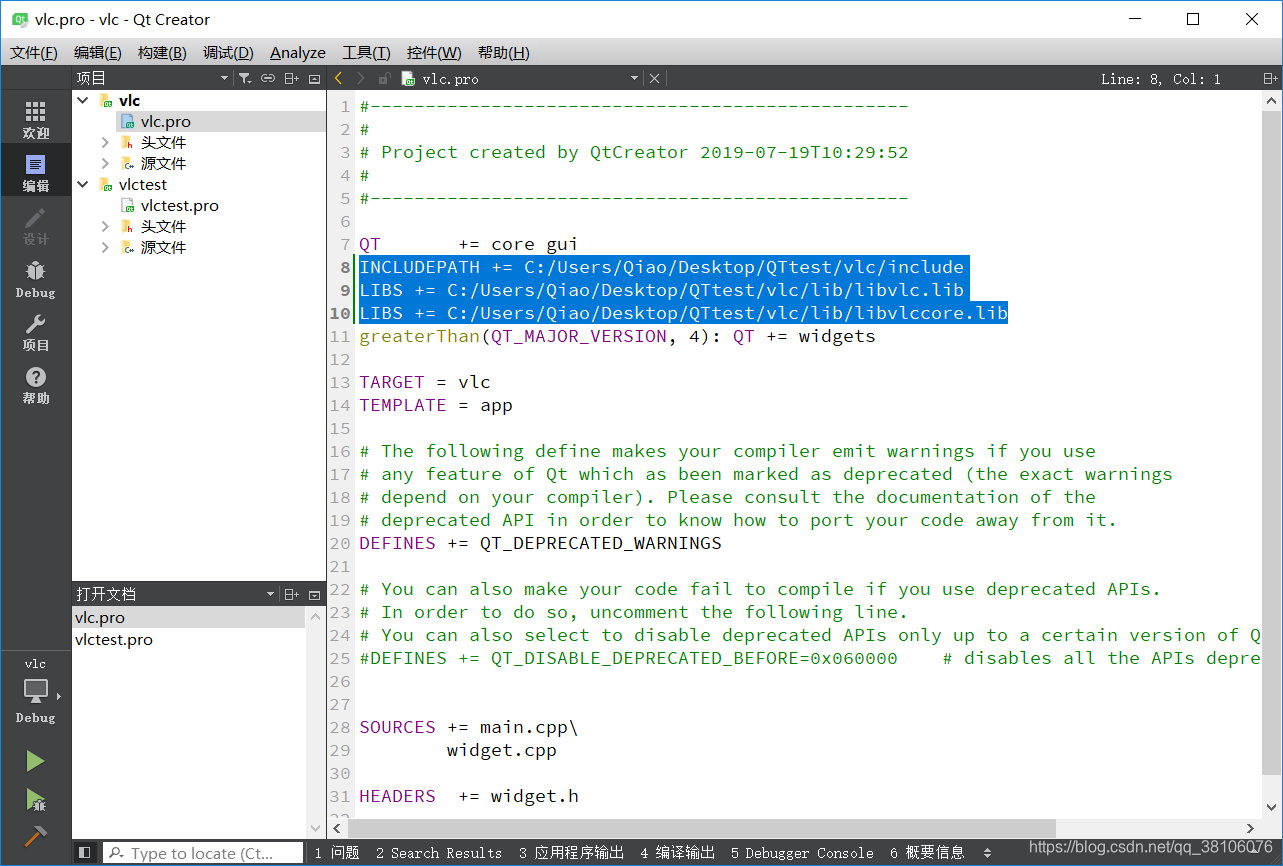Open the 构建(B) menu
Screen dimensions: 1283x866
162,53
